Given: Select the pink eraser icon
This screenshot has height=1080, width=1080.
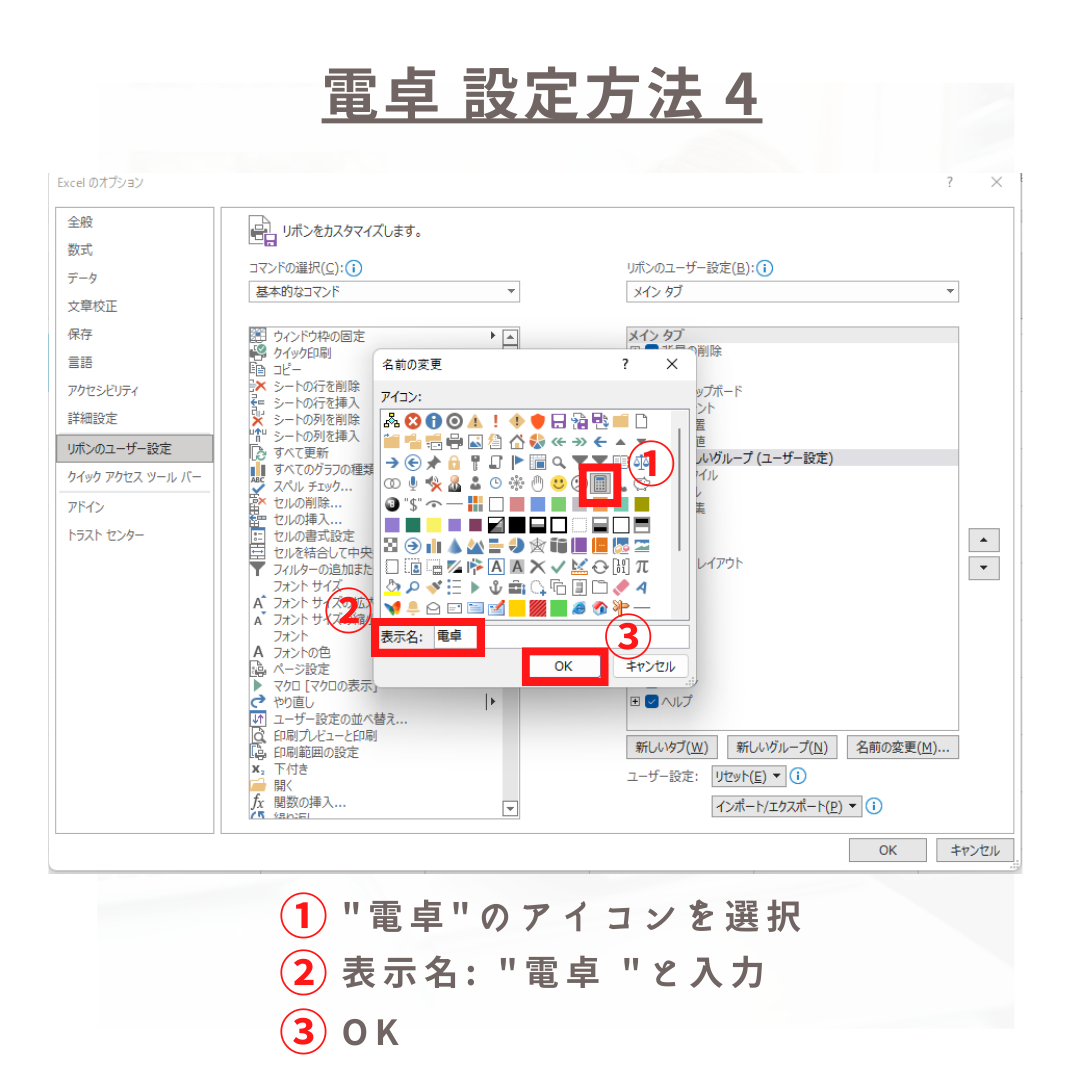Looking at the screenshot, I should coord(621,588).
